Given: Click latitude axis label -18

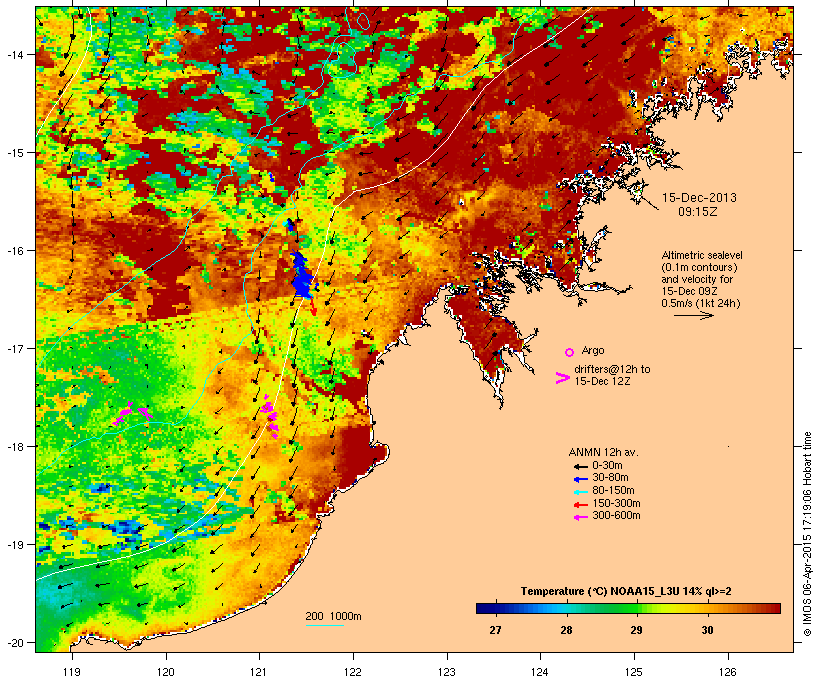Looking at the screenshot, I should tap(14, 446).
